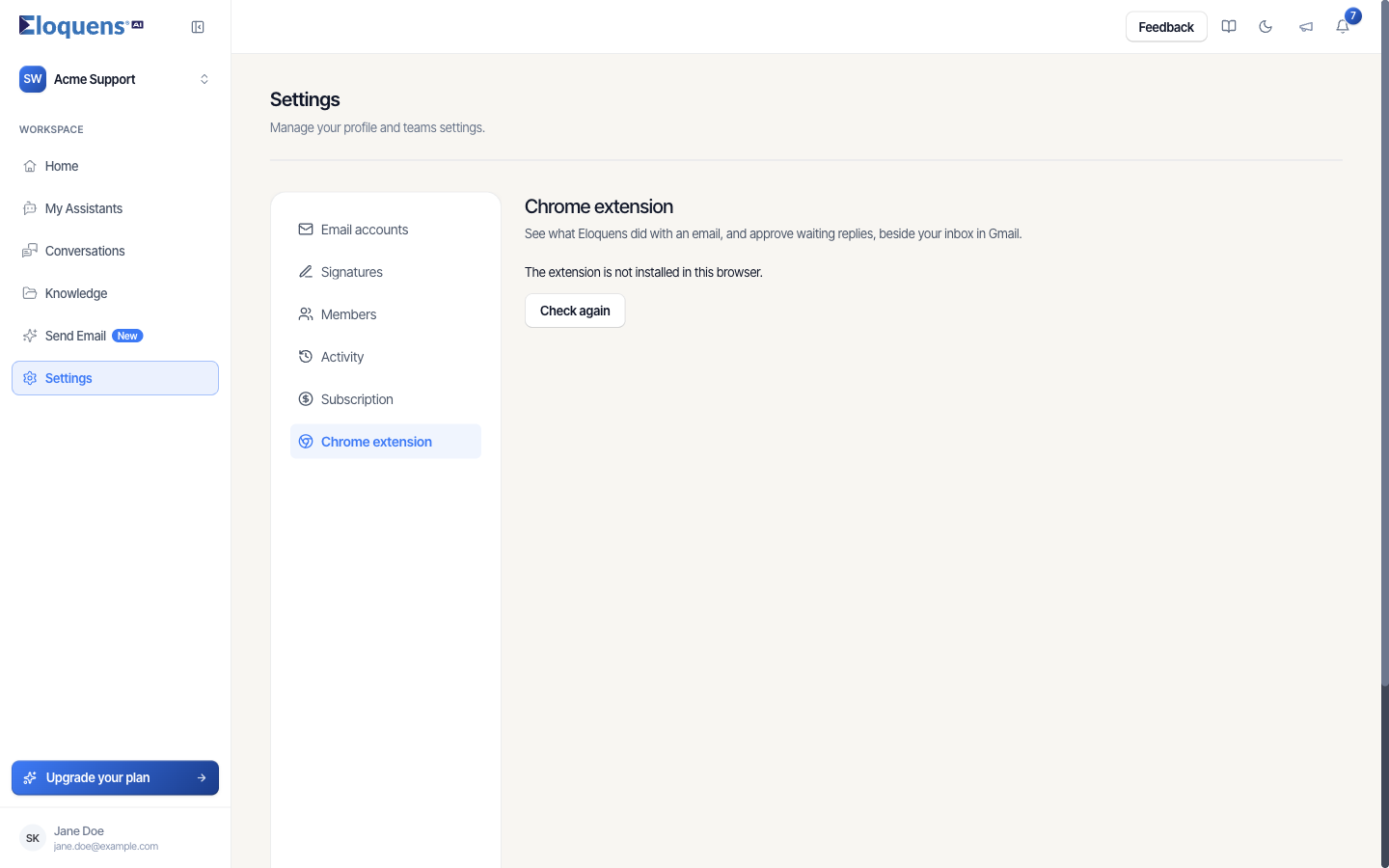Click the SK user avatar
The height and width of the screenshot is (868, 1389).
(33, 838)
